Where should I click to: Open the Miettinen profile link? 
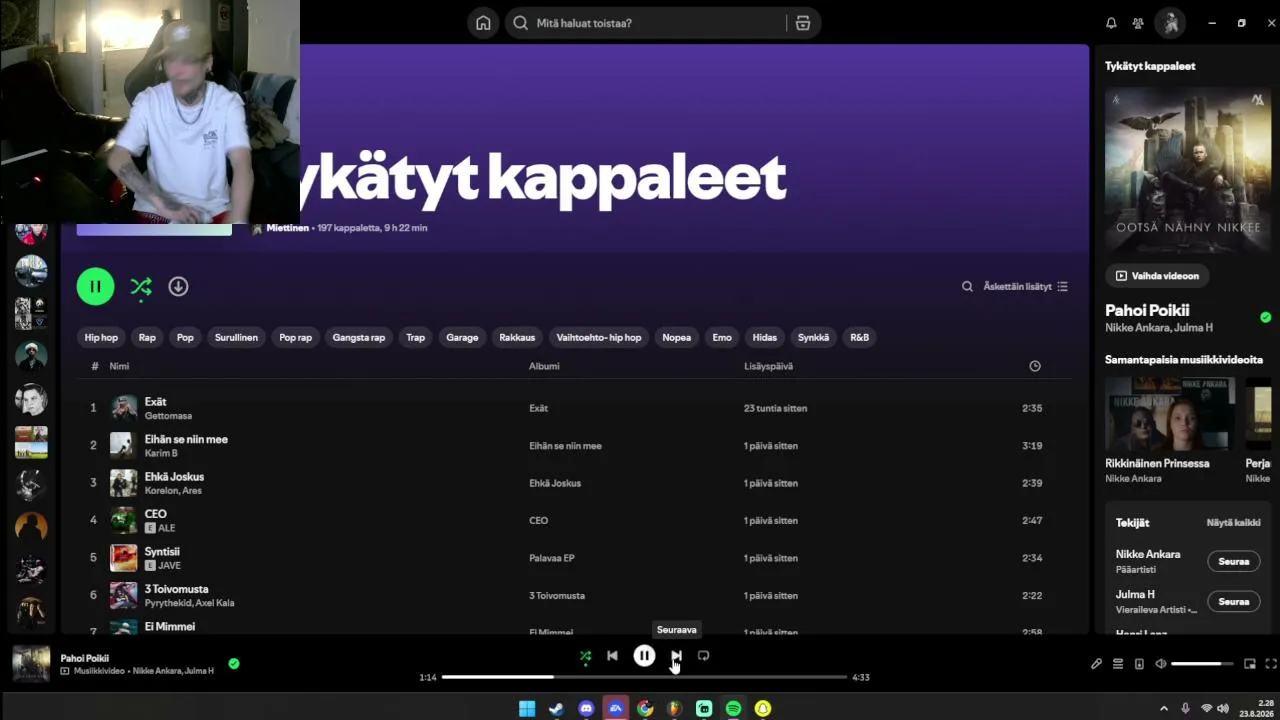tap(287, 228)
